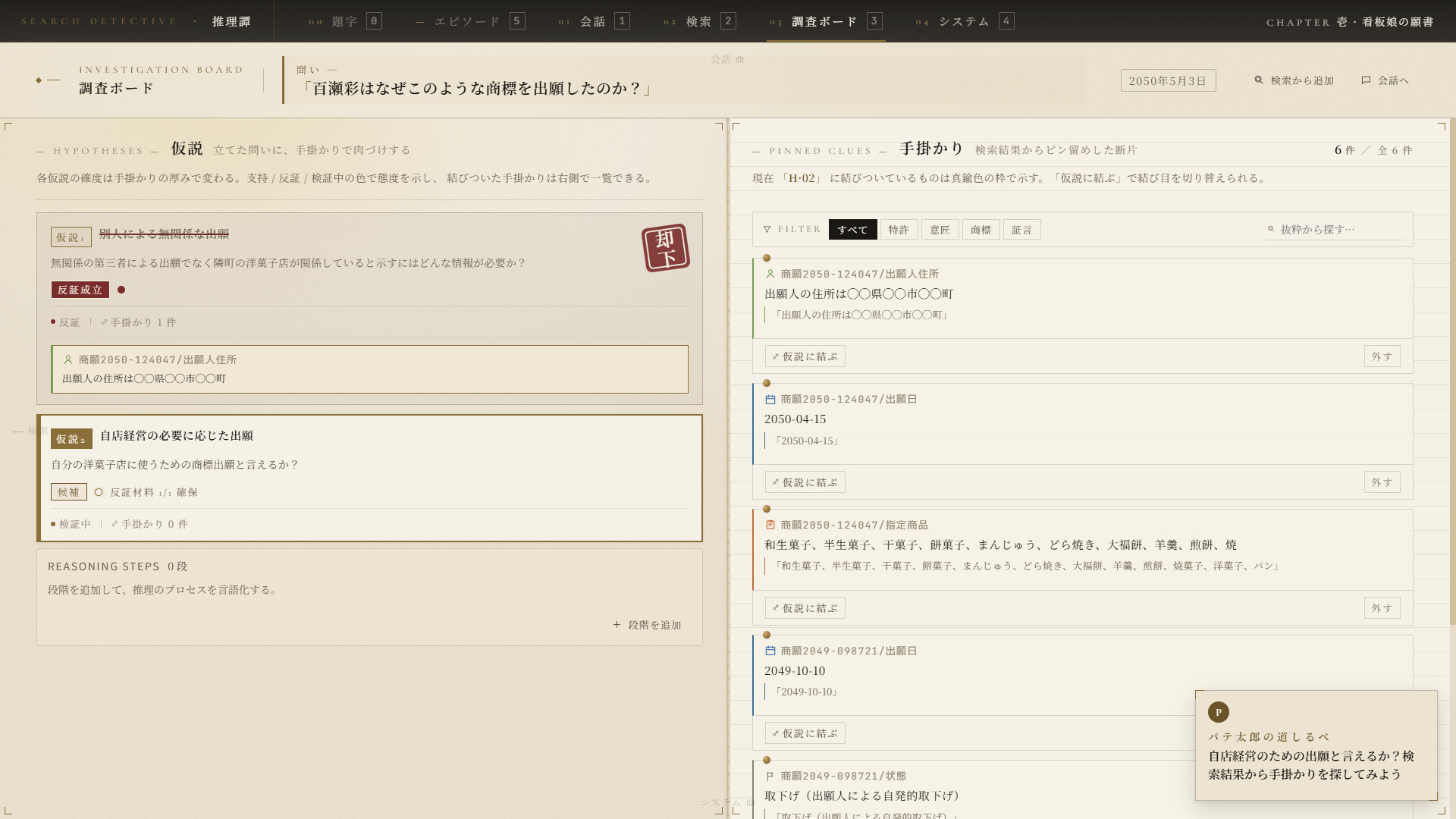The height and width of the screenshot is (819, 1456).
Task: Select the 調査ボード tab
Action: click(826, 21)
